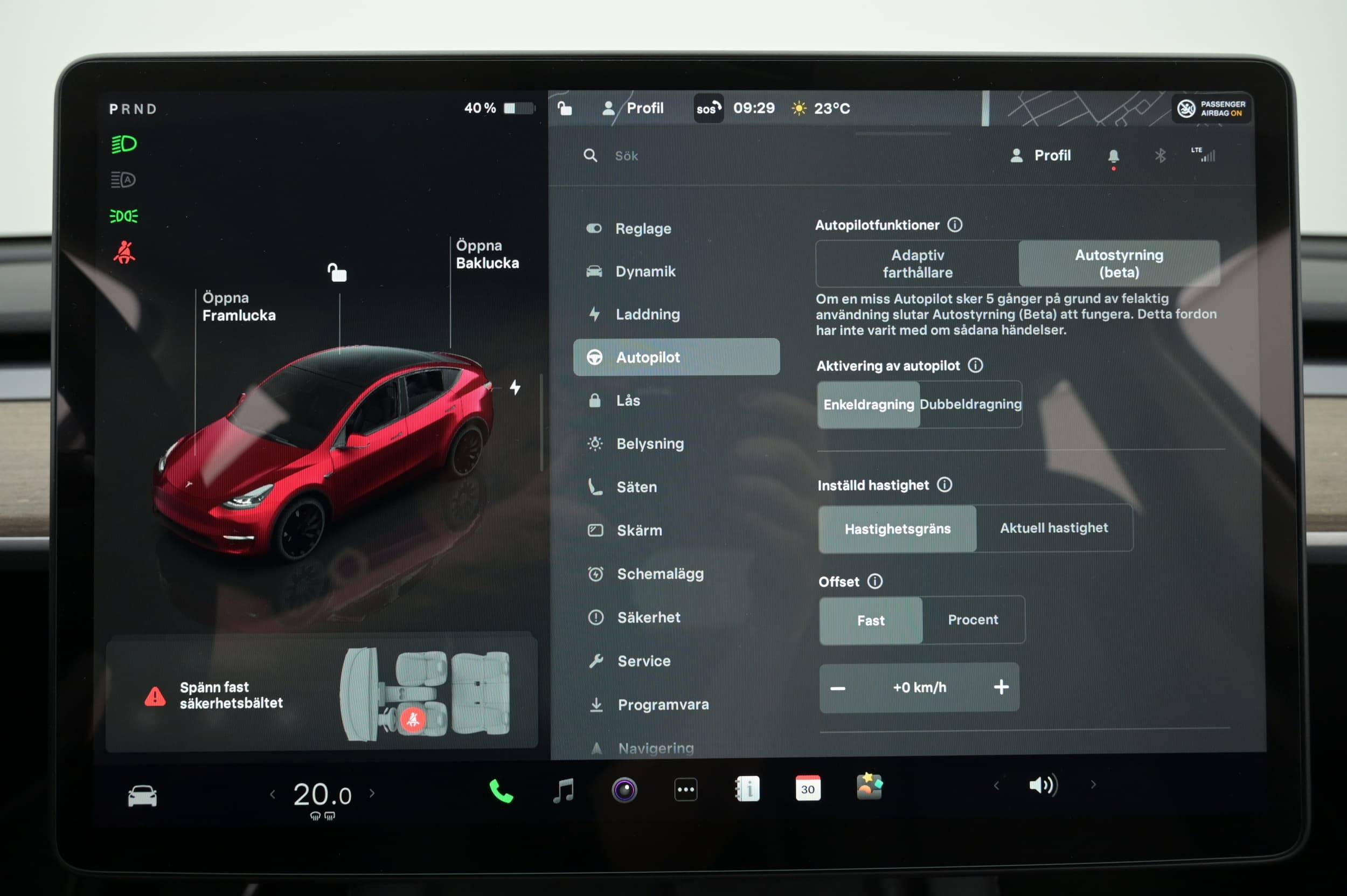The image size is (1347, 896).
Task: Tap the headlights indicator icon
Action: click(123, 144)
